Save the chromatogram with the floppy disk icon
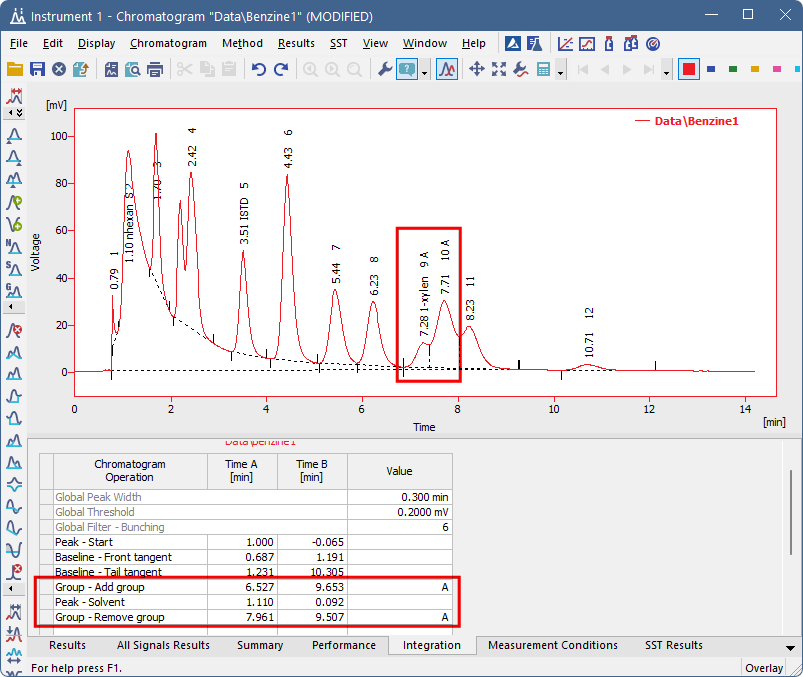Viewport: 803px width, 677px height. (37, 69)
